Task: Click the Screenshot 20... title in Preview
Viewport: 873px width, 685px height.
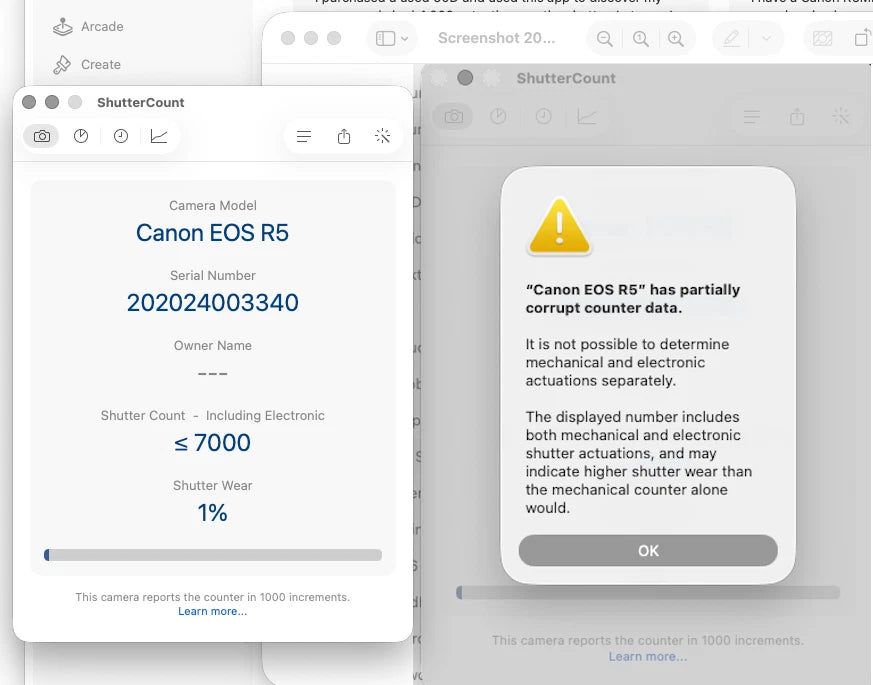Action: click(497, 38)
